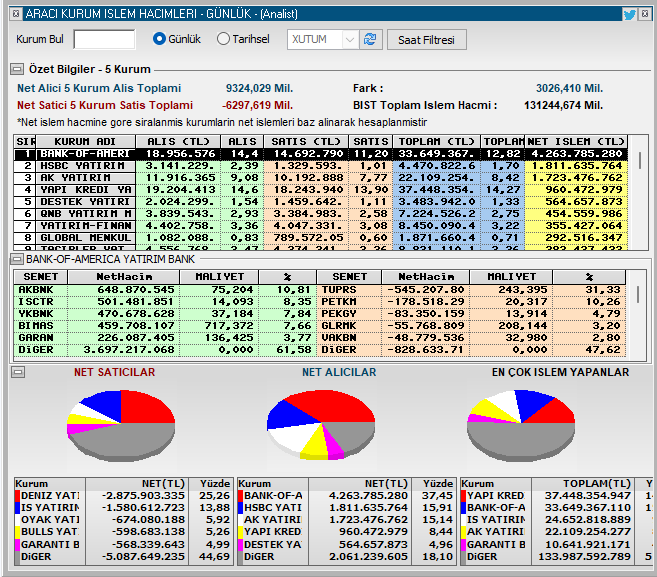The width and height of the screenshot is (657, 577).
Task: Select the HSBC YATIRIM row
Action: [321, 166]
